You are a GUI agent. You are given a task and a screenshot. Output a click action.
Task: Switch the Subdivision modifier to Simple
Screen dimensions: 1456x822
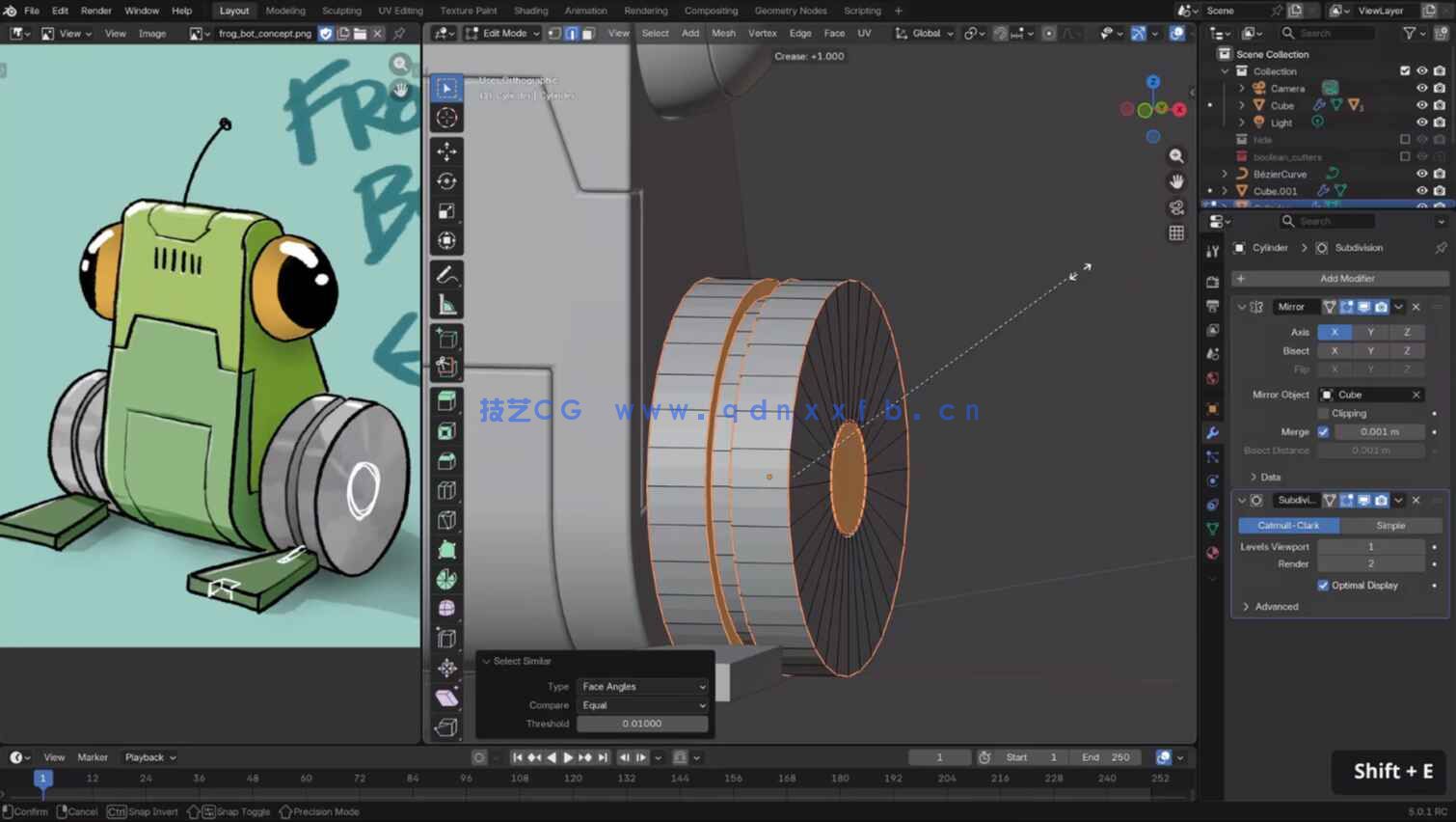click(x=1390, y=525)
